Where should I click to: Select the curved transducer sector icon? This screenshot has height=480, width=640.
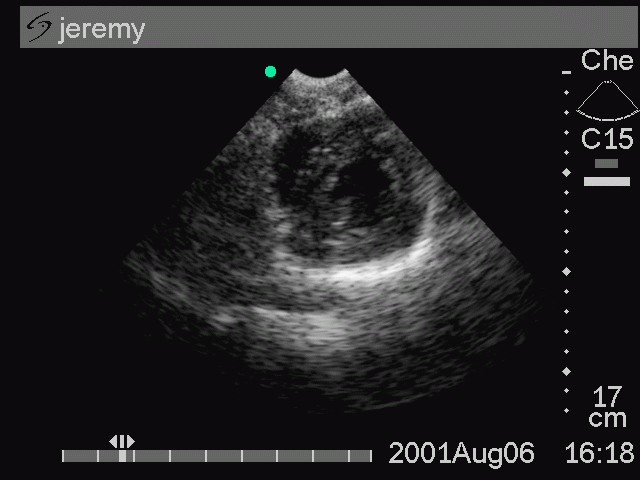coord(607,100)
